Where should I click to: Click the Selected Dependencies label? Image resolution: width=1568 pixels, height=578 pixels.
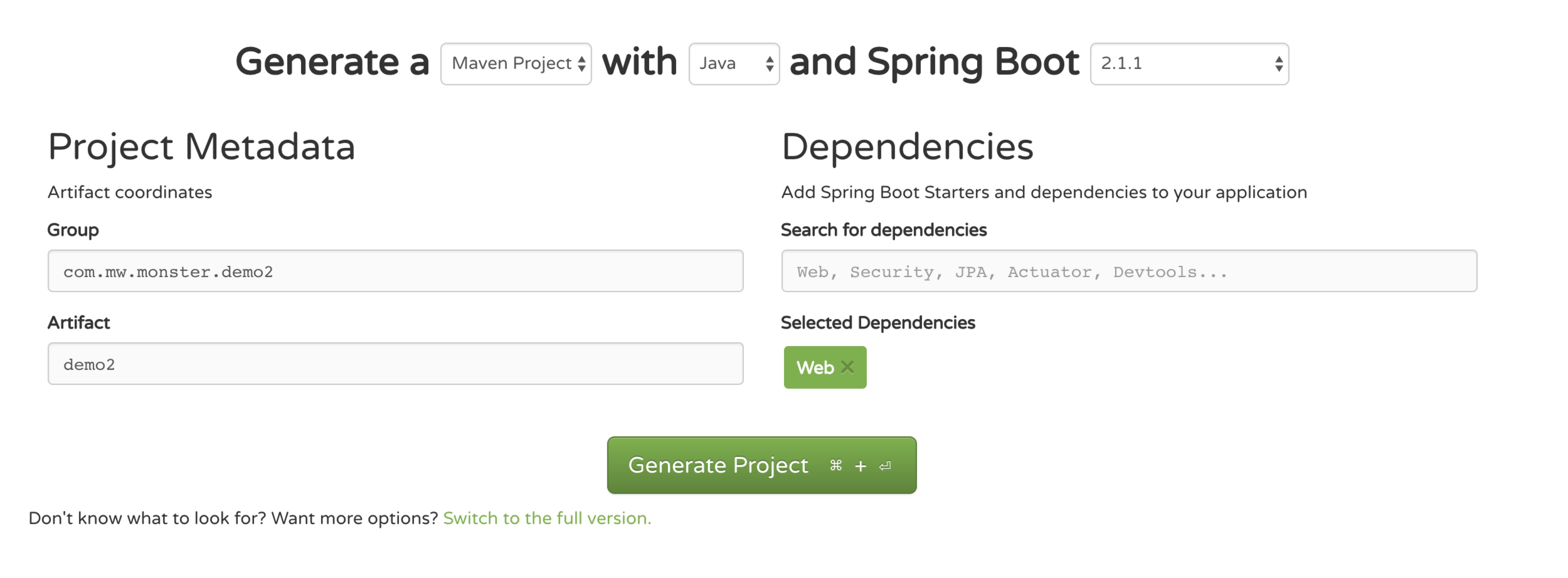tap(878, 323)
